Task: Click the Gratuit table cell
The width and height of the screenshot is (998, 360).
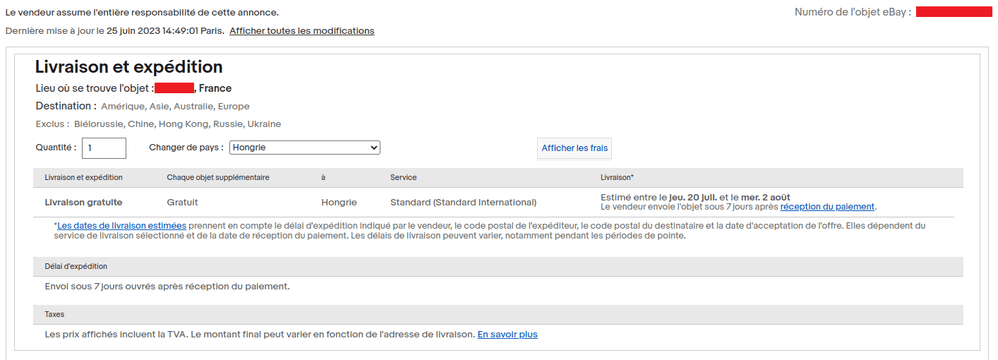Action: point(182,202)
